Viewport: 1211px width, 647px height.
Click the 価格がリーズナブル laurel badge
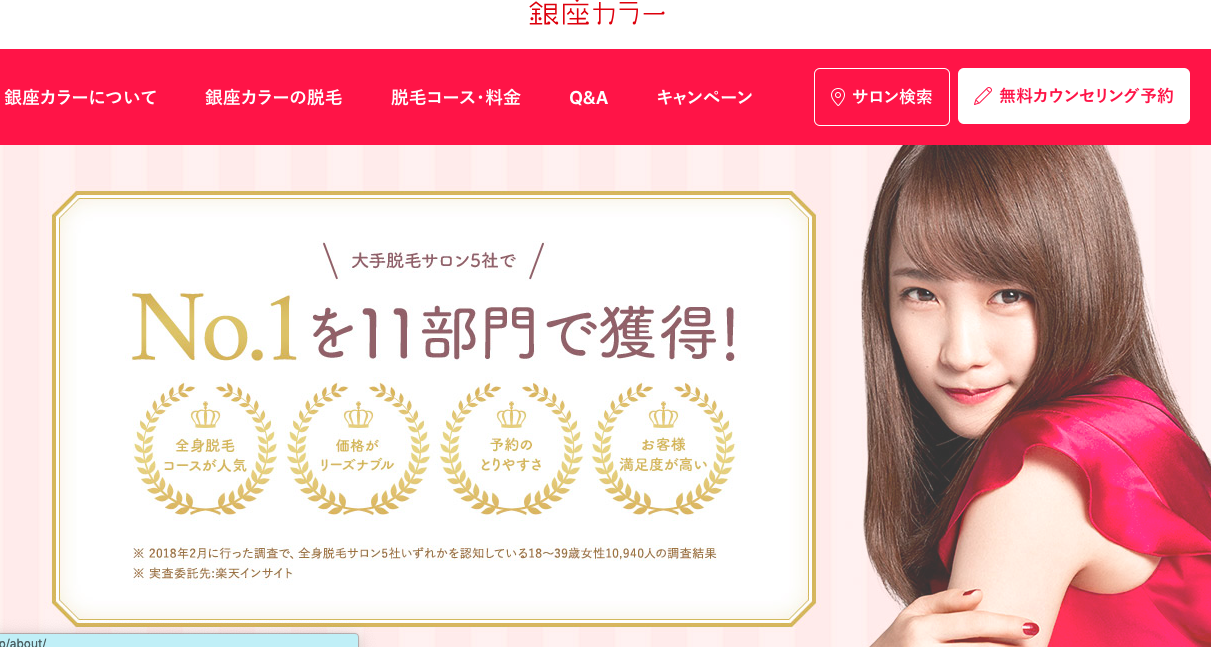[358, 449]
